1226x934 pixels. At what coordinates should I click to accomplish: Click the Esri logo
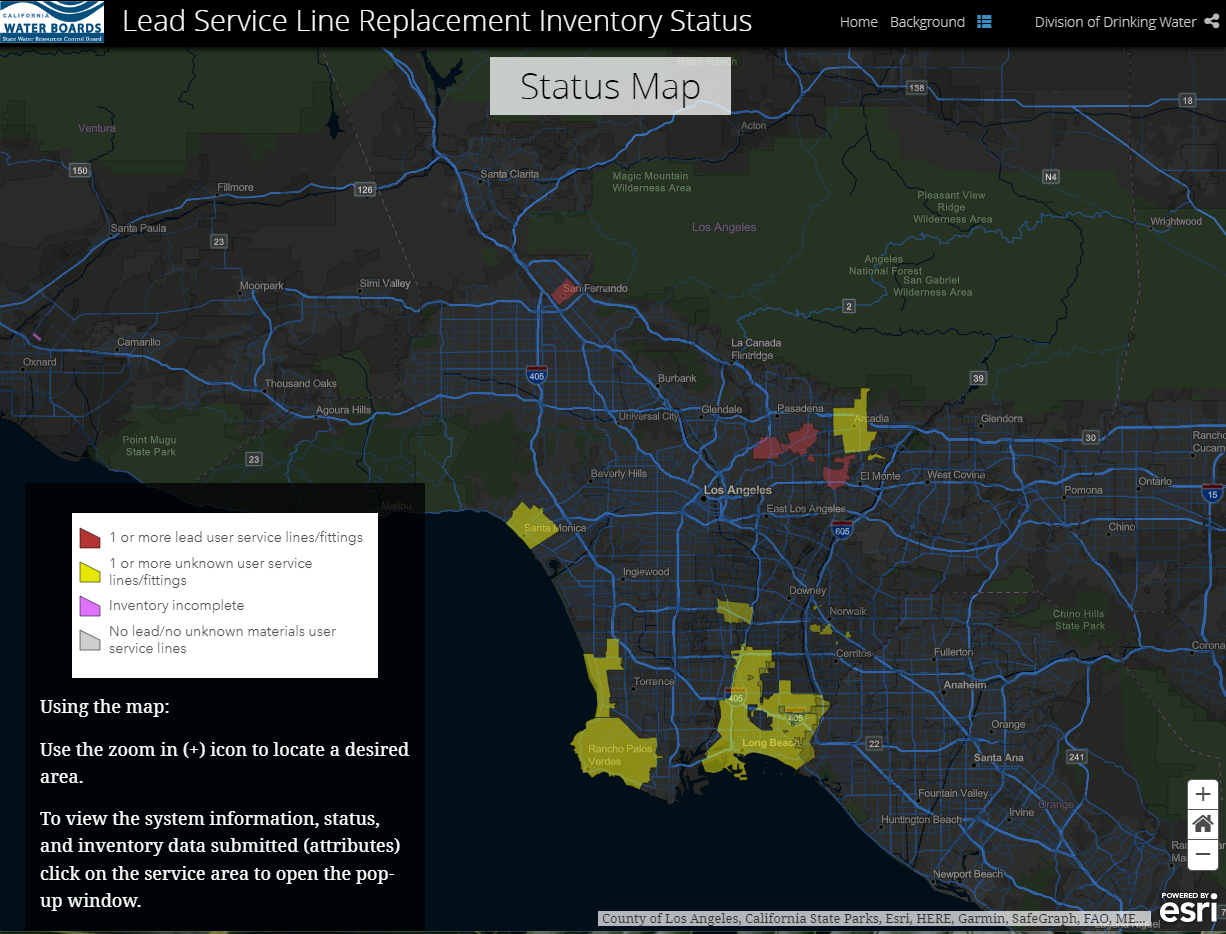[x=1189, y=907]
